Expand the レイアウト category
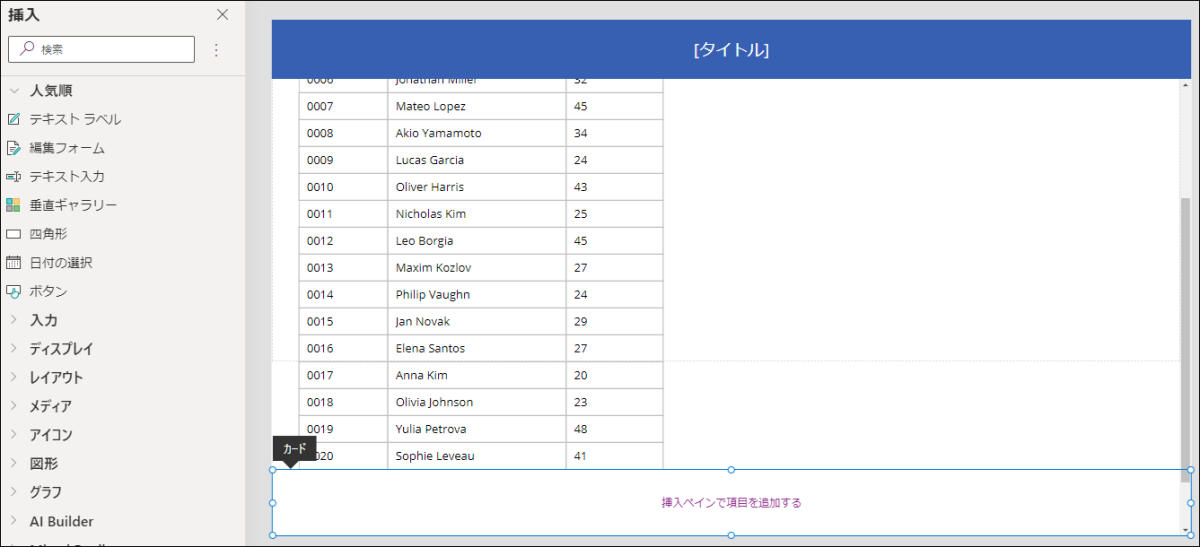 [14, 378]
